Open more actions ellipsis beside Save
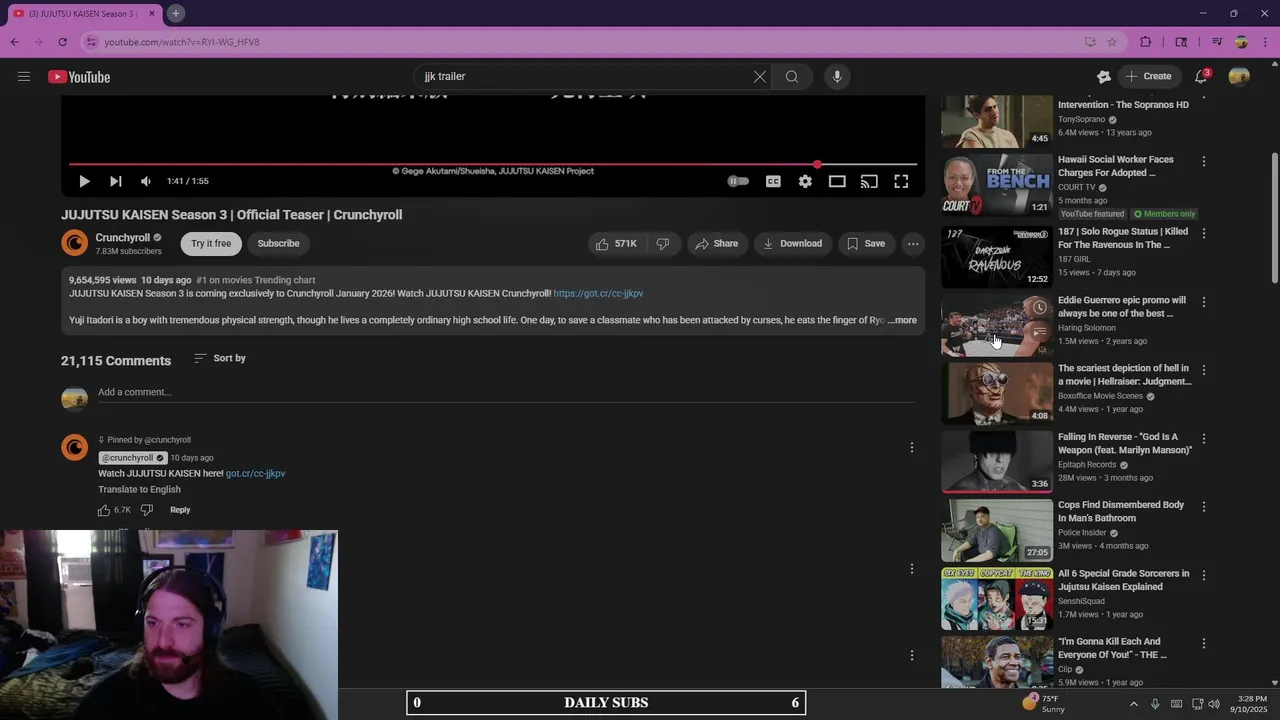The height and width of the screenshot is (720, 1280). (913, 243)
